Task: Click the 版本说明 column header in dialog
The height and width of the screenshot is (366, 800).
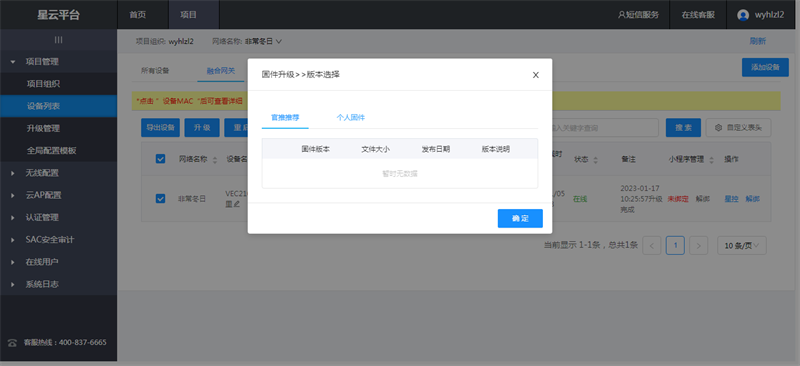Action: pos(496,149)
